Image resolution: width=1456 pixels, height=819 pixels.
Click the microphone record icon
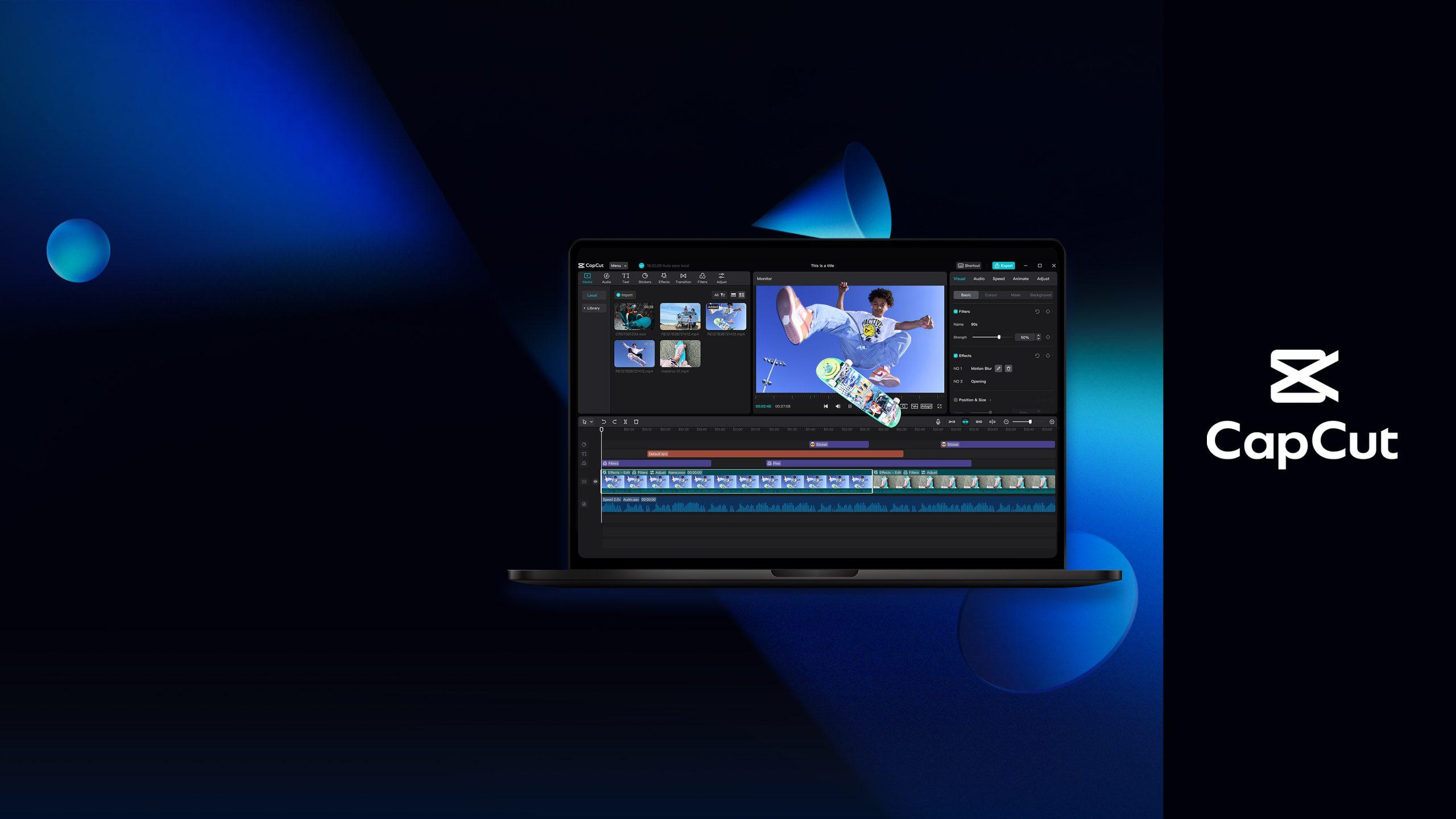pos(938,422)
